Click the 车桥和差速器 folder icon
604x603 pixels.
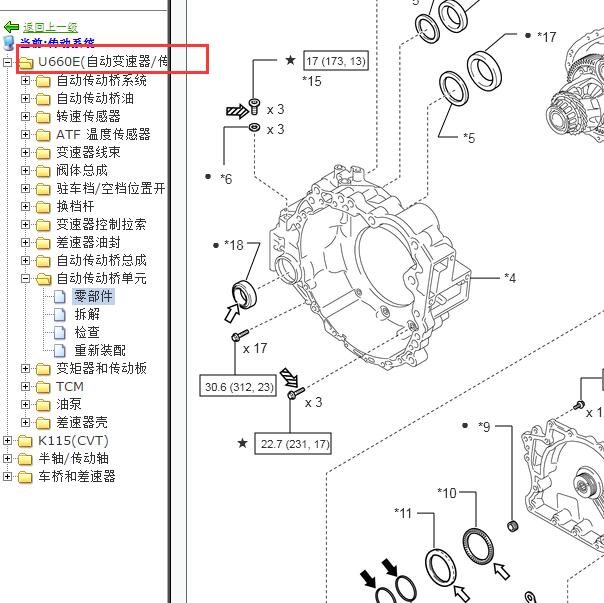(25, 477)
